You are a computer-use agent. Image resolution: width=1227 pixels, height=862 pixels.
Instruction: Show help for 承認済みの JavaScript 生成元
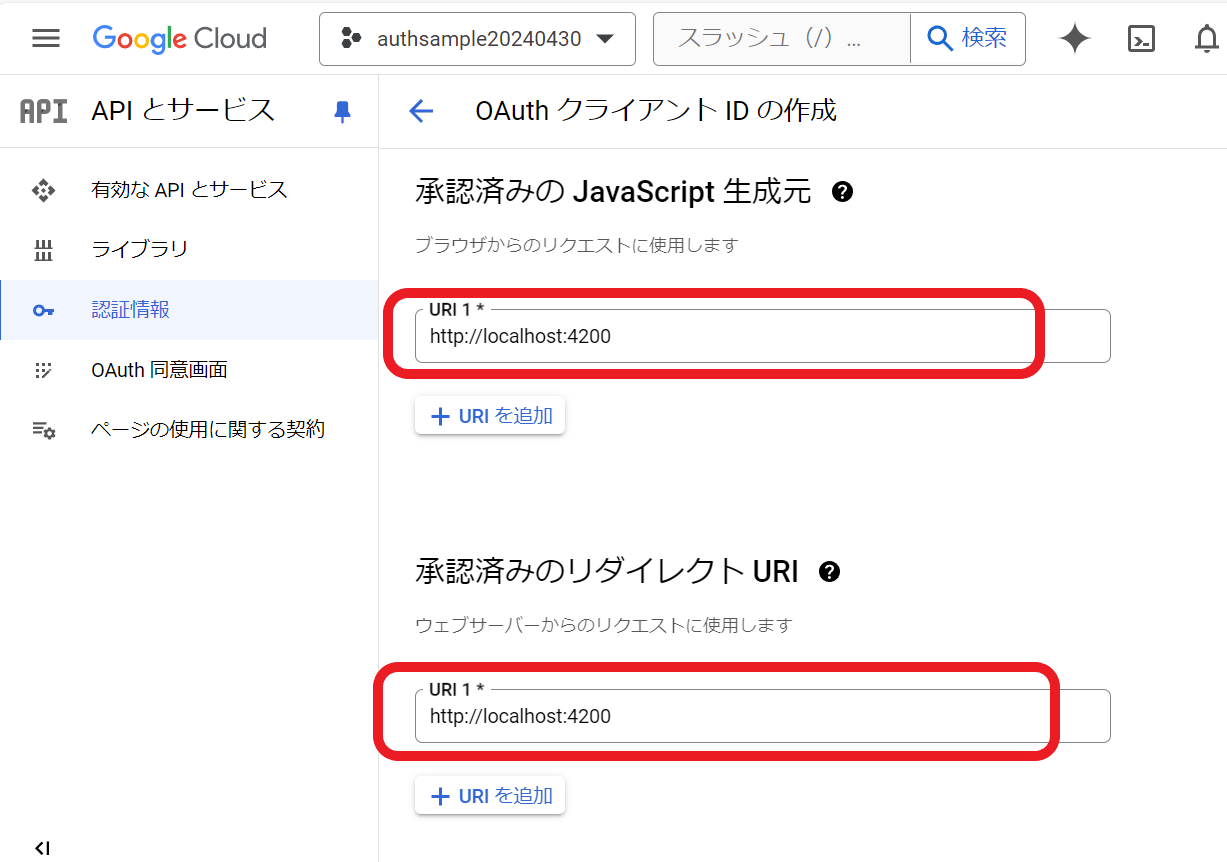(842, 191)
